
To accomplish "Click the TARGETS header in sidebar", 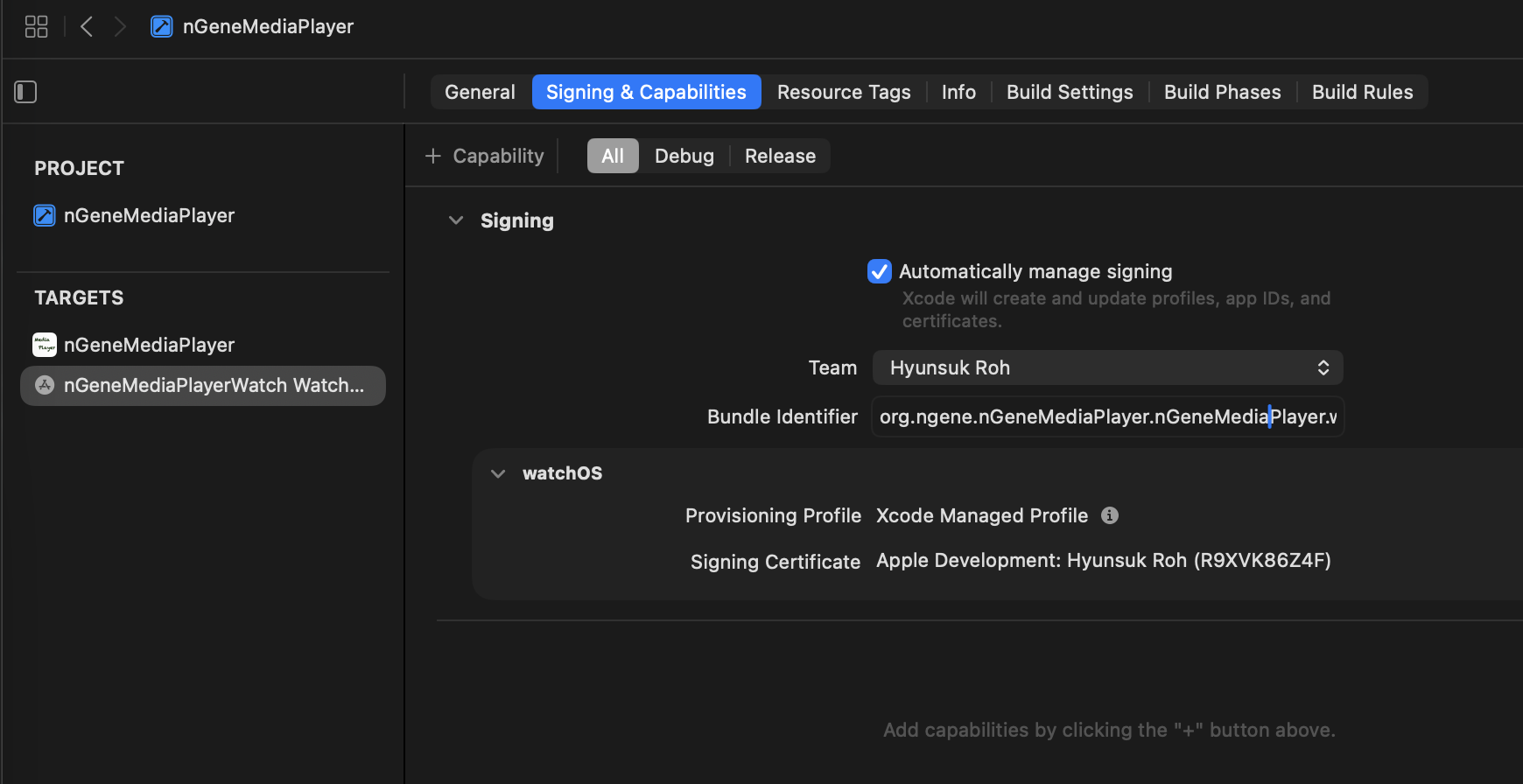I will click(79, 297).
